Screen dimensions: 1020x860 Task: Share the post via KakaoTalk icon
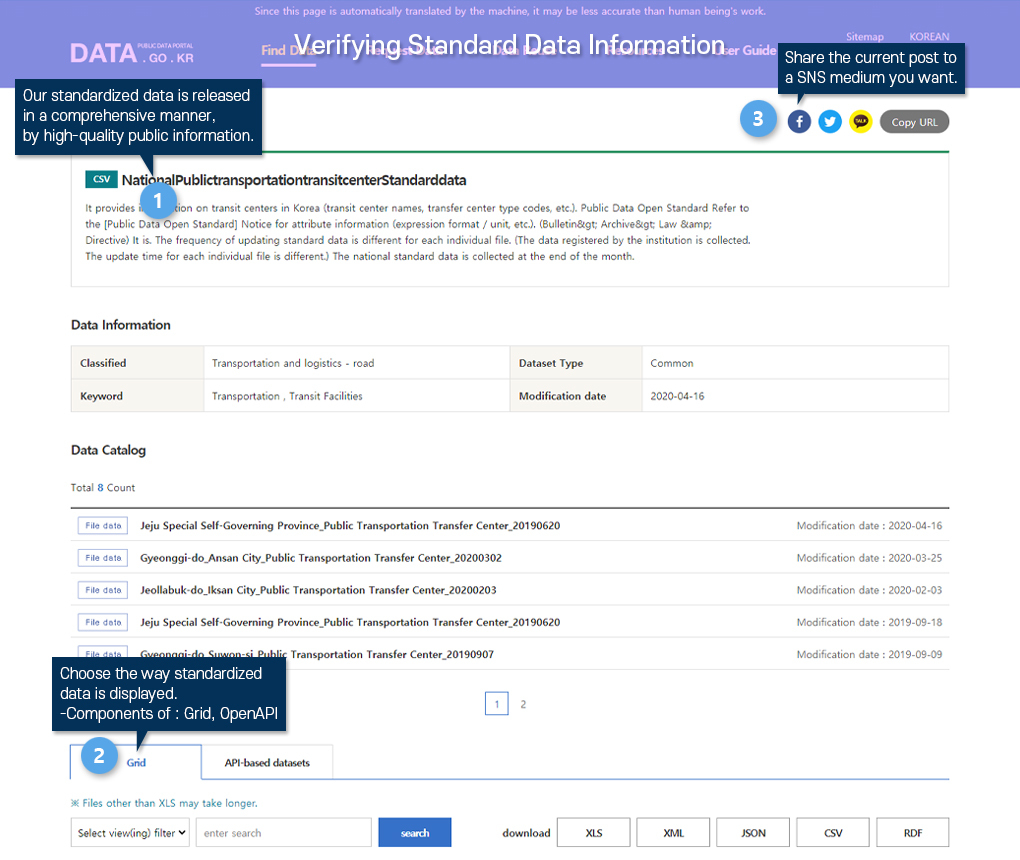(x=860, y=122)
